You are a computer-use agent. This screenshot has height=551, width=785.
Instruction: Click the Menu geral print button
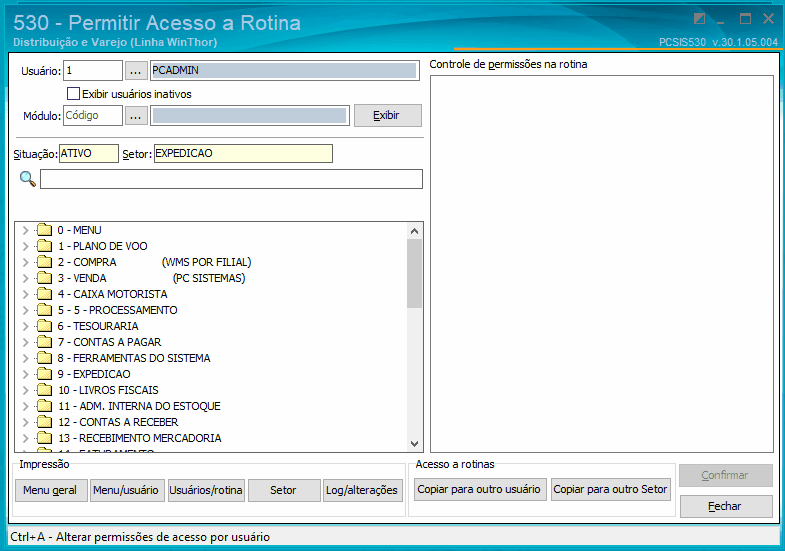(x=51, y=490)
